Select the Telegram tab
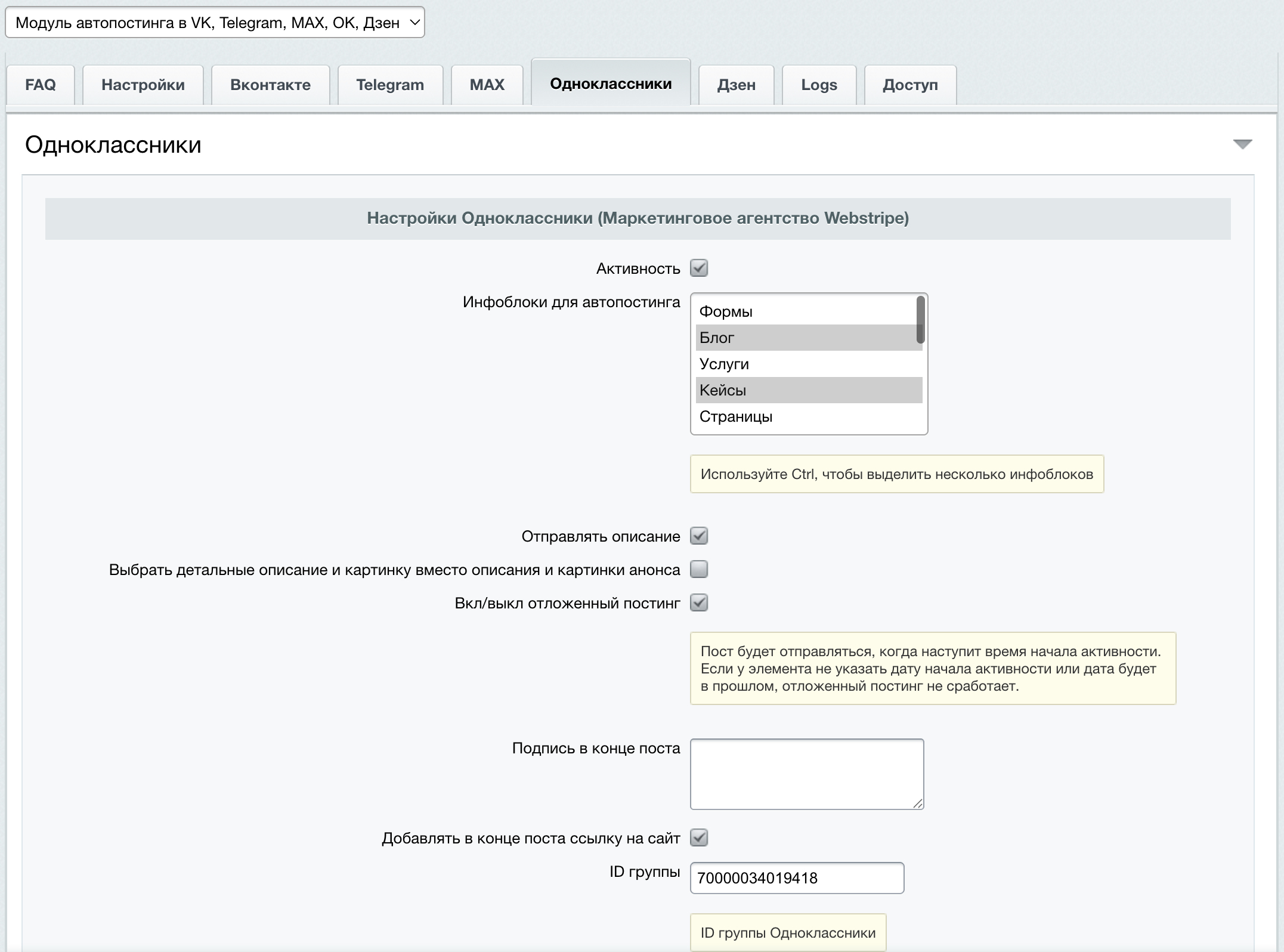This screenshot has width=1284, height=952. 390,85
